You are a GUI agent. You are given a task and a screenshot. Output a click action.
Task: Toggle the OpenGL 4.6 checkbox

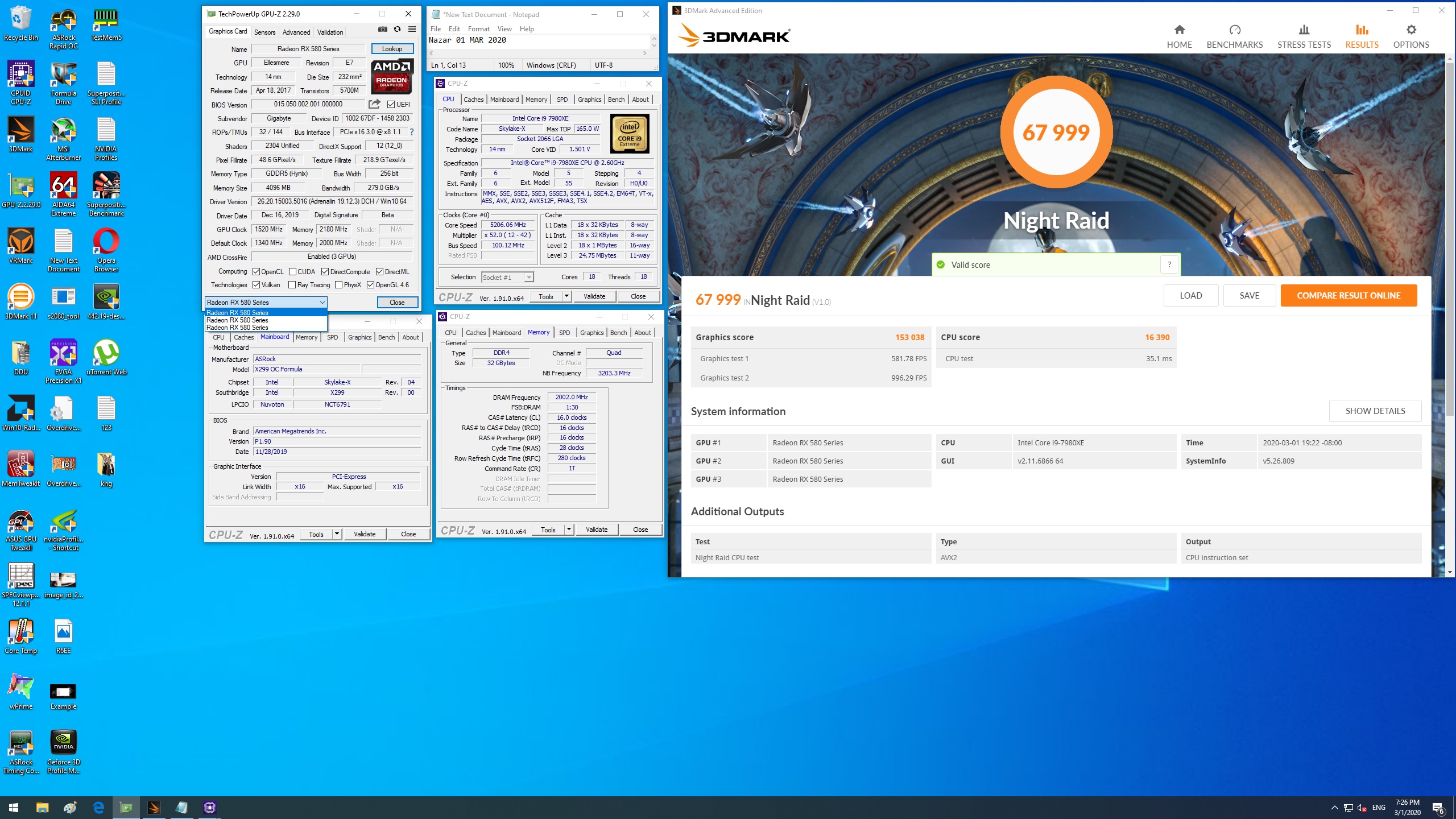370,285
